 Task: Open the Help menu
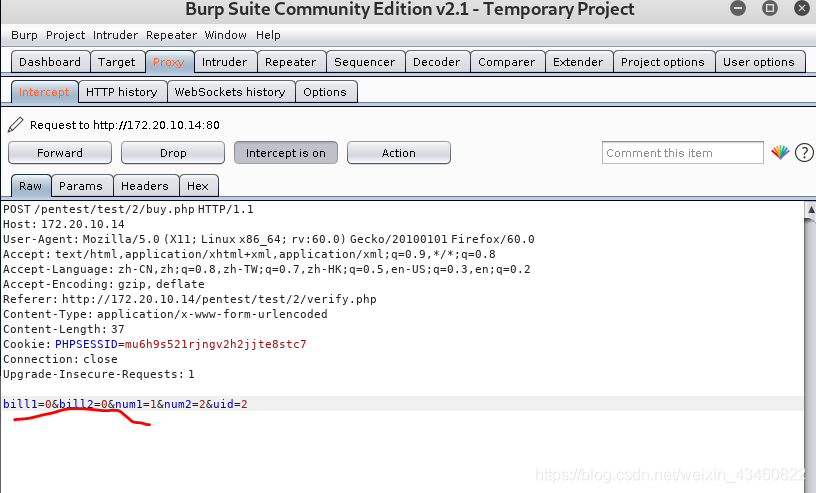(x=268, y=35)
